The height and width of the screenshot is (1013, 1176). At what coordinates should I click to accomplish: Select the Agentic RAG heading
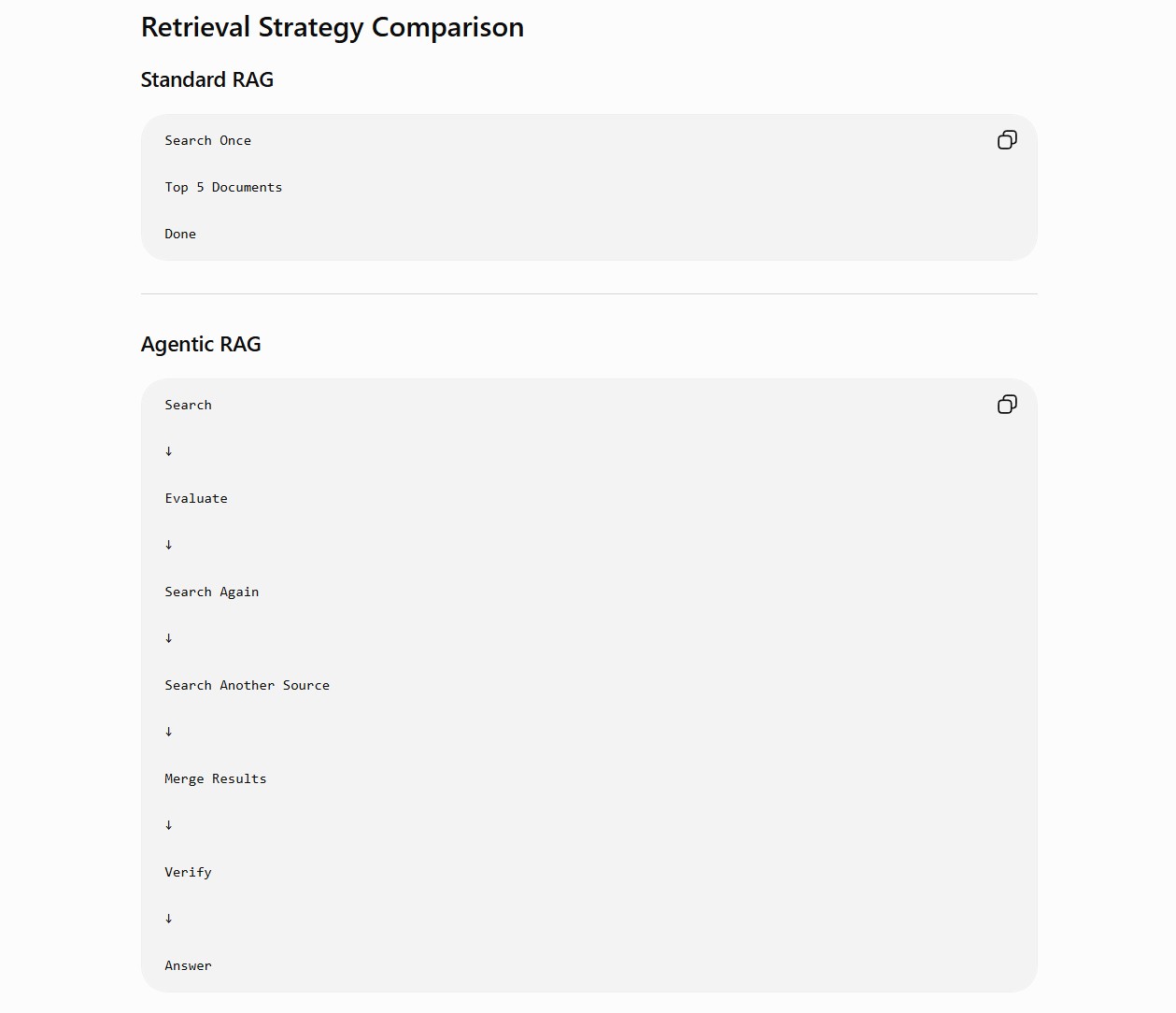201,344
